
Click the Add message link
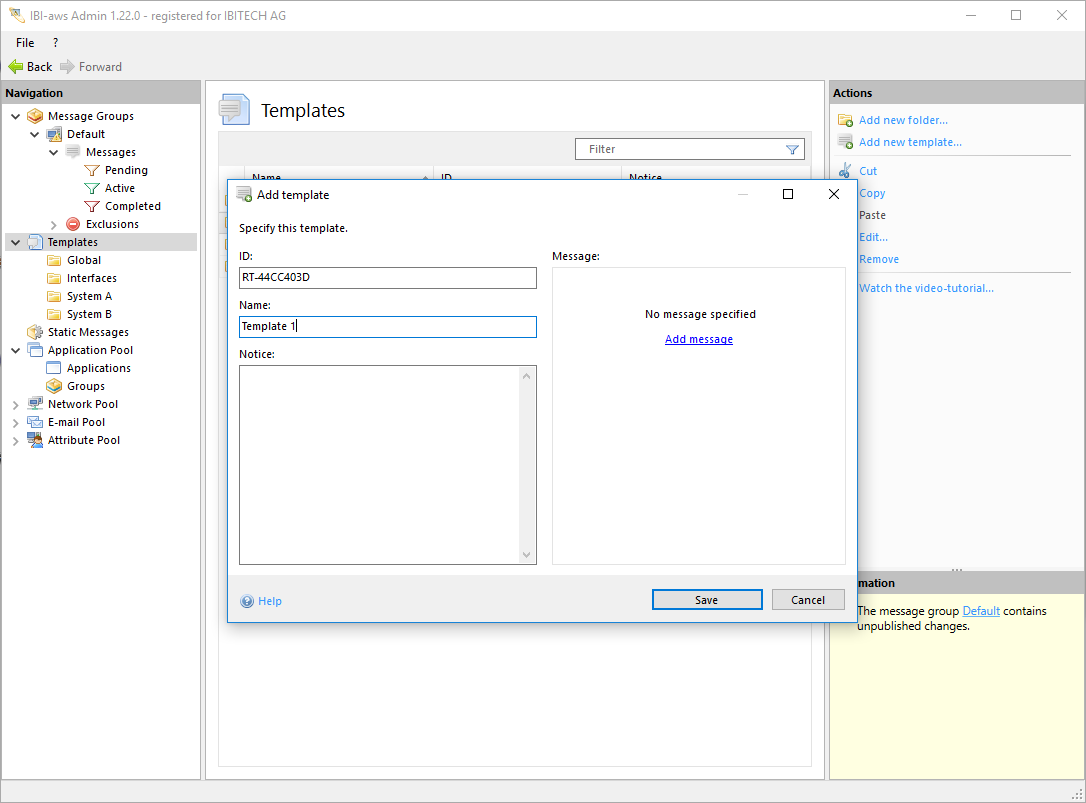[x=698, y=340]
